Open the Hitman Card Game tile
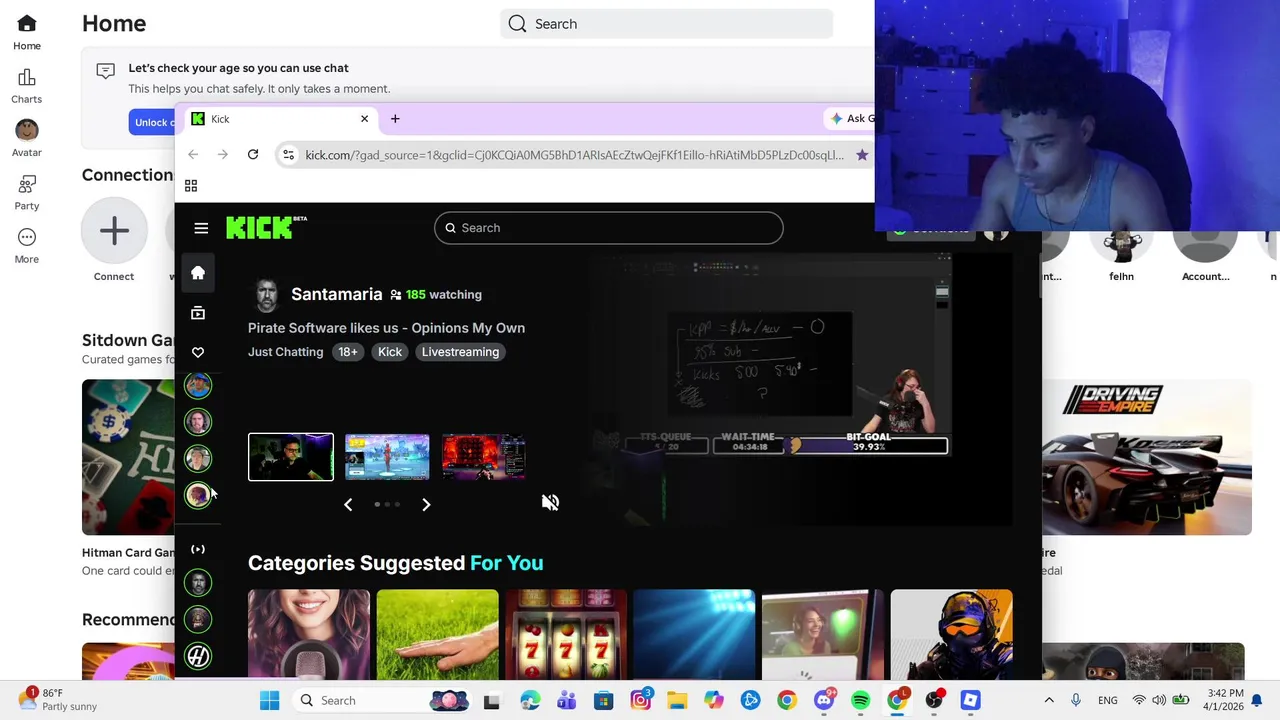The image size is (1280, 720). [128, 457]
